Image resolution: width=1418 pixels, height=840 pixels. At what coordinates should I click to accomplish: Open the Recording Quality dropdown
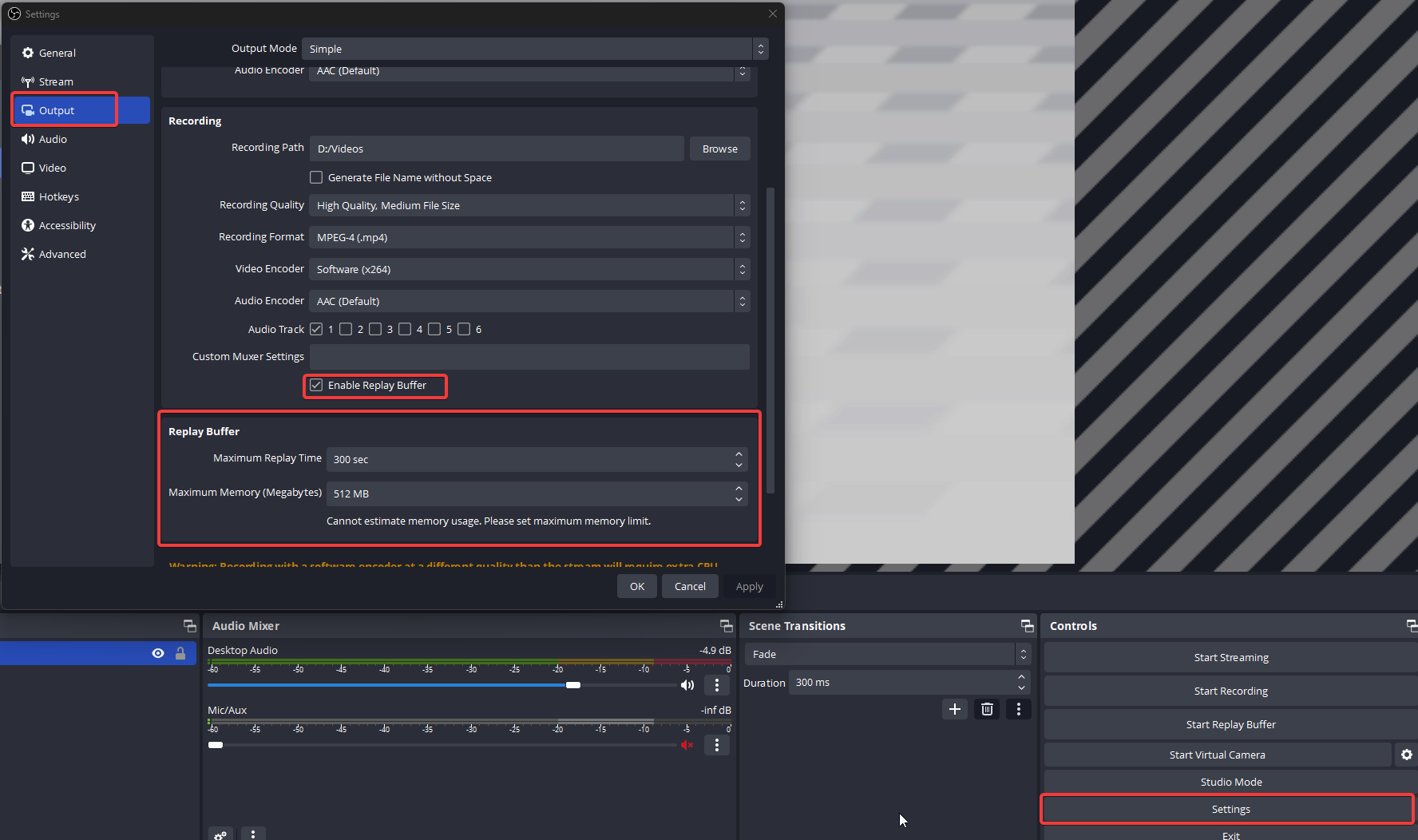529,205
